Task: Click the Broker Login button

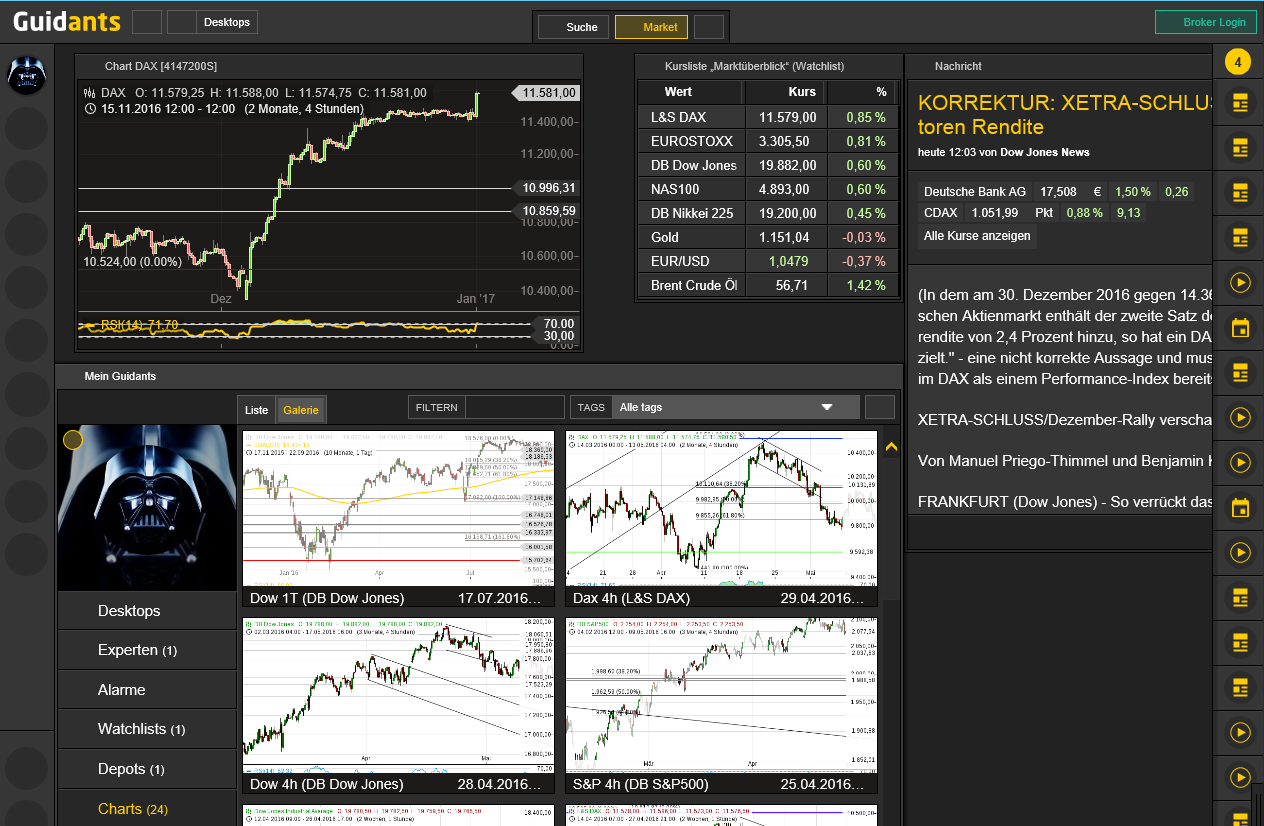Action: click(1205, 22)
